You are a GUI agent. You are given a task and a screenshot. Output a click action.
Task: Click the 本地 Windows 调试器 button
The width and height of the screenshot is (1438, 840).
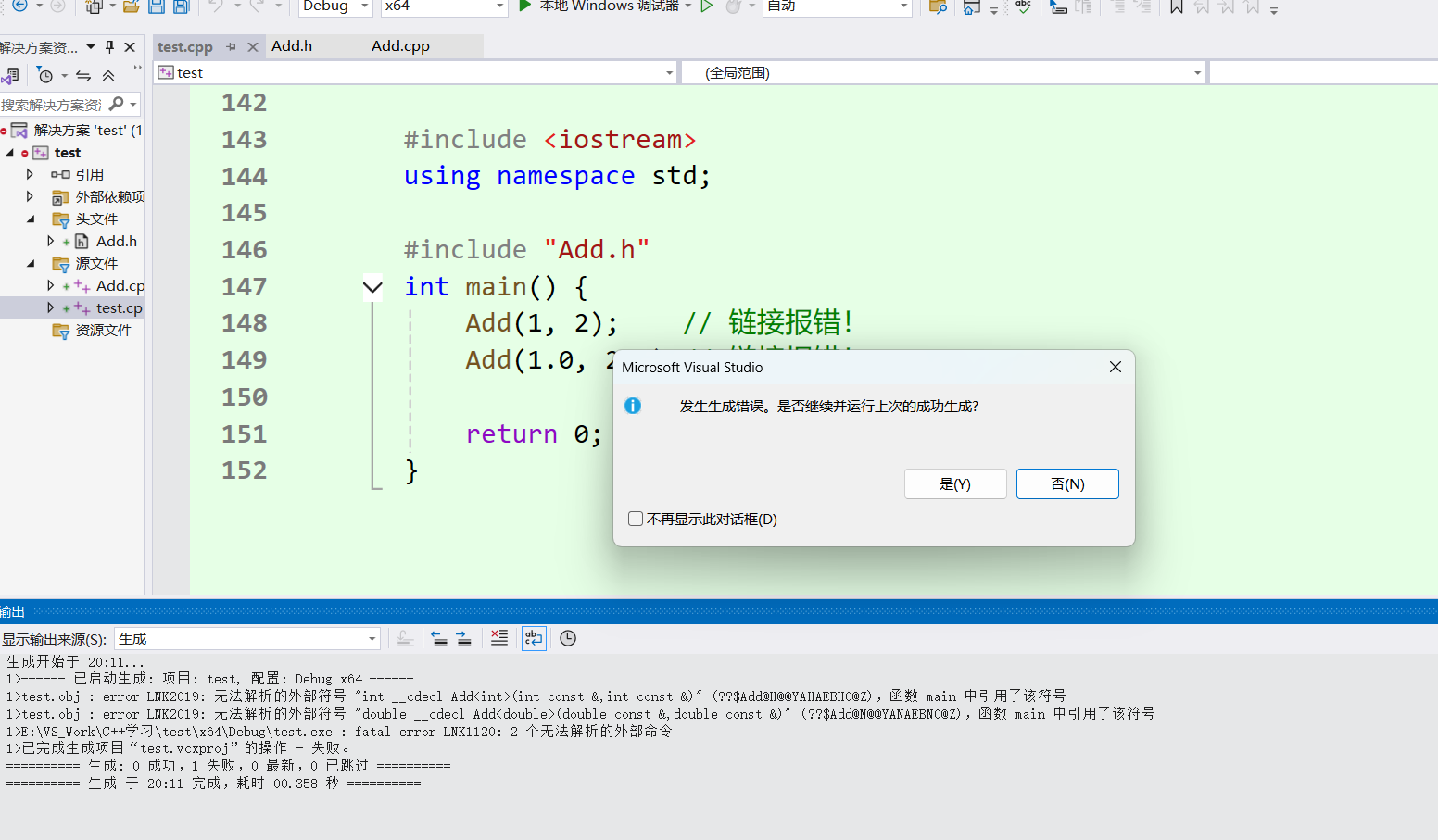pos(609,6)
